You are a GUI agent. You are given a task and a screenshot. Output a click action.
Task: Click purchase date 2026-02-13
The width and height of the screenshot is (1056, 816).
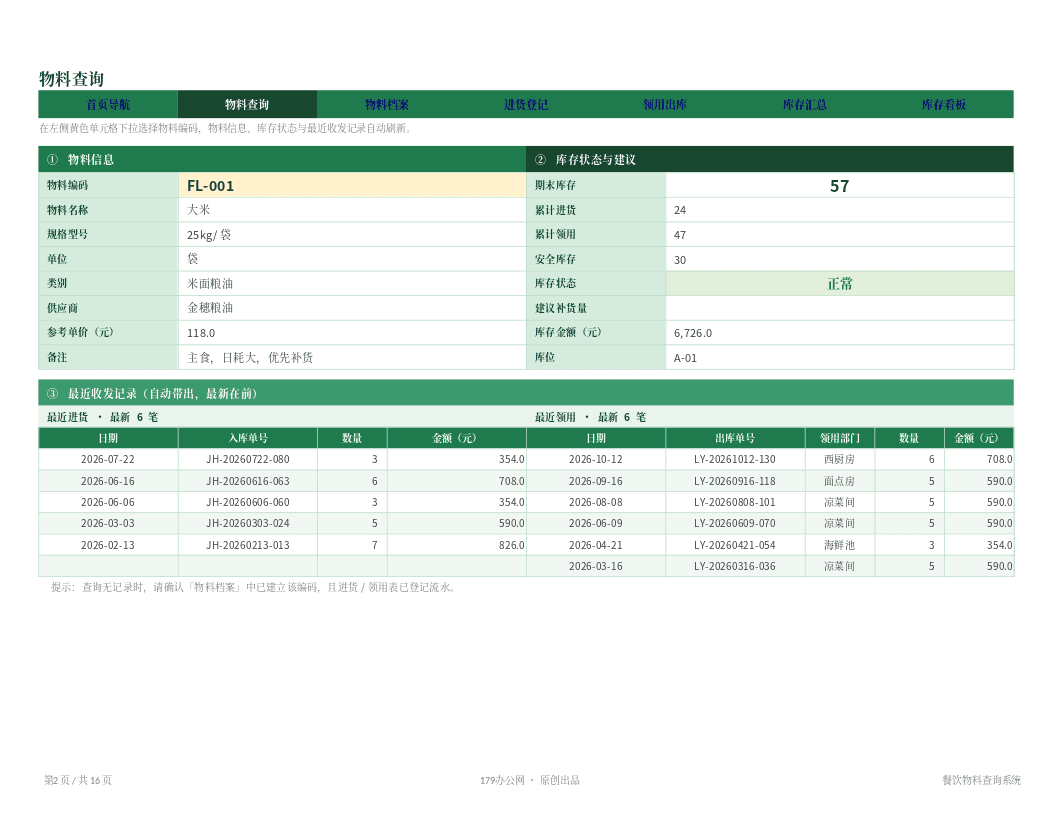click(x=108, y=545)
